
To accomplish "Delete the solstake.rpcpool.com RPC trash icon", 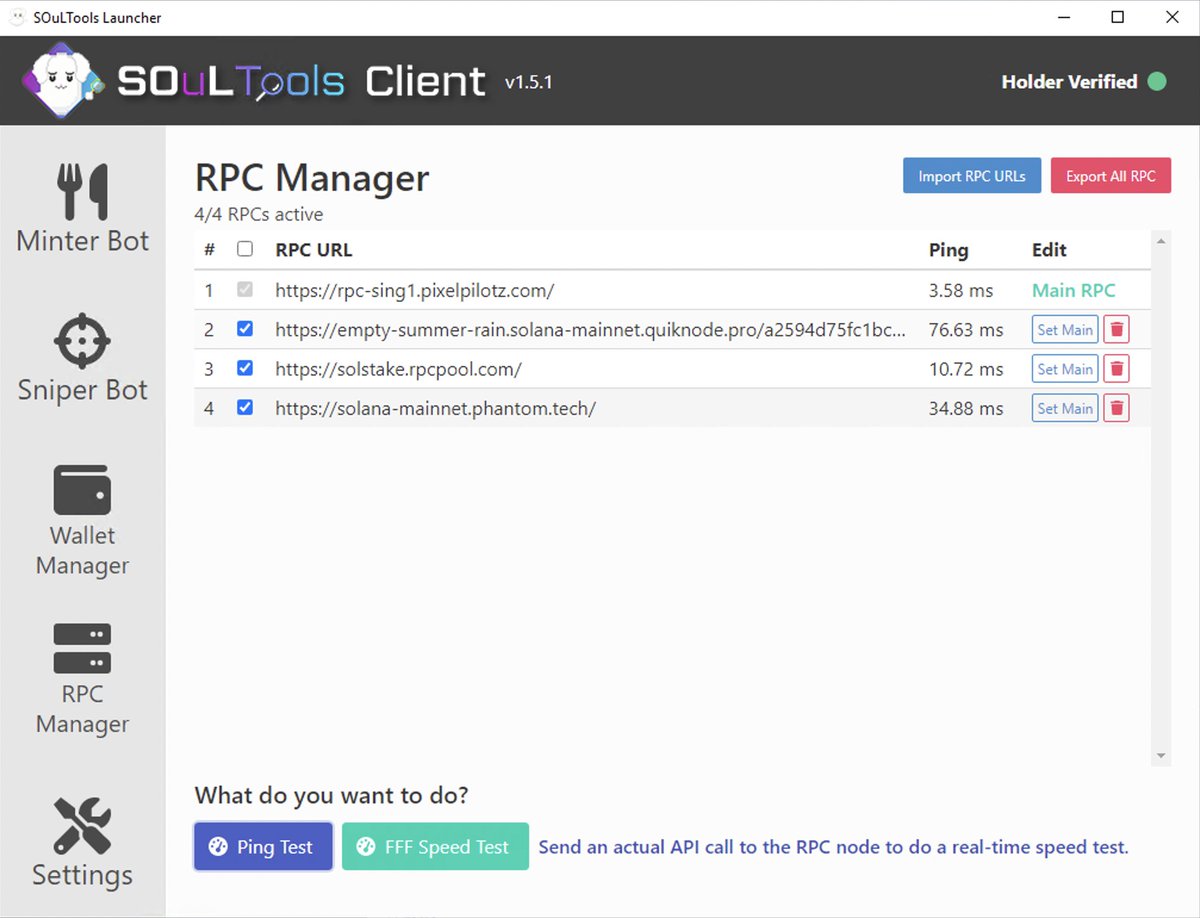I will [1117, 369].
